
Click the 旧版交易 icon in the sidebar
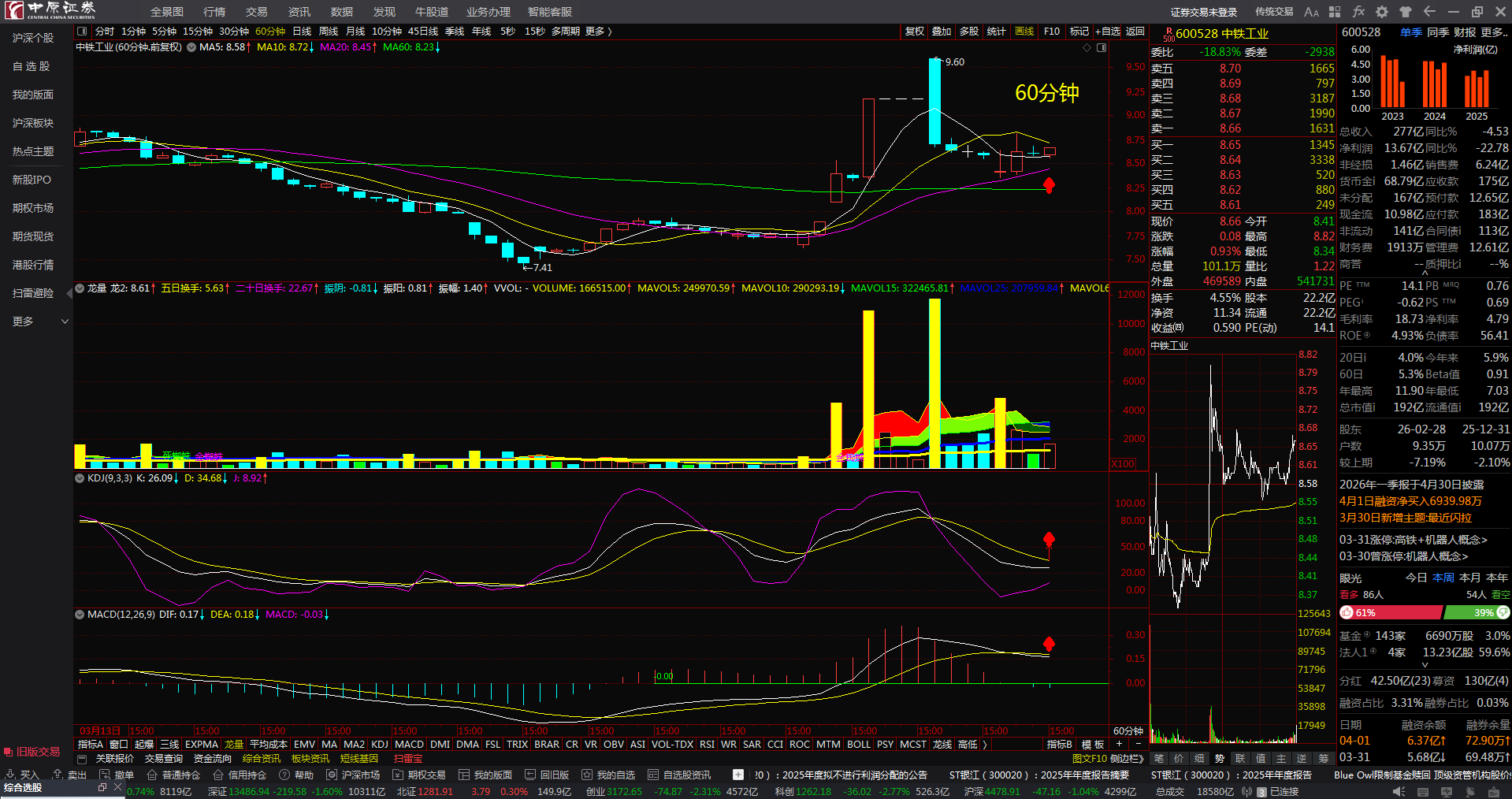point(32,752)
